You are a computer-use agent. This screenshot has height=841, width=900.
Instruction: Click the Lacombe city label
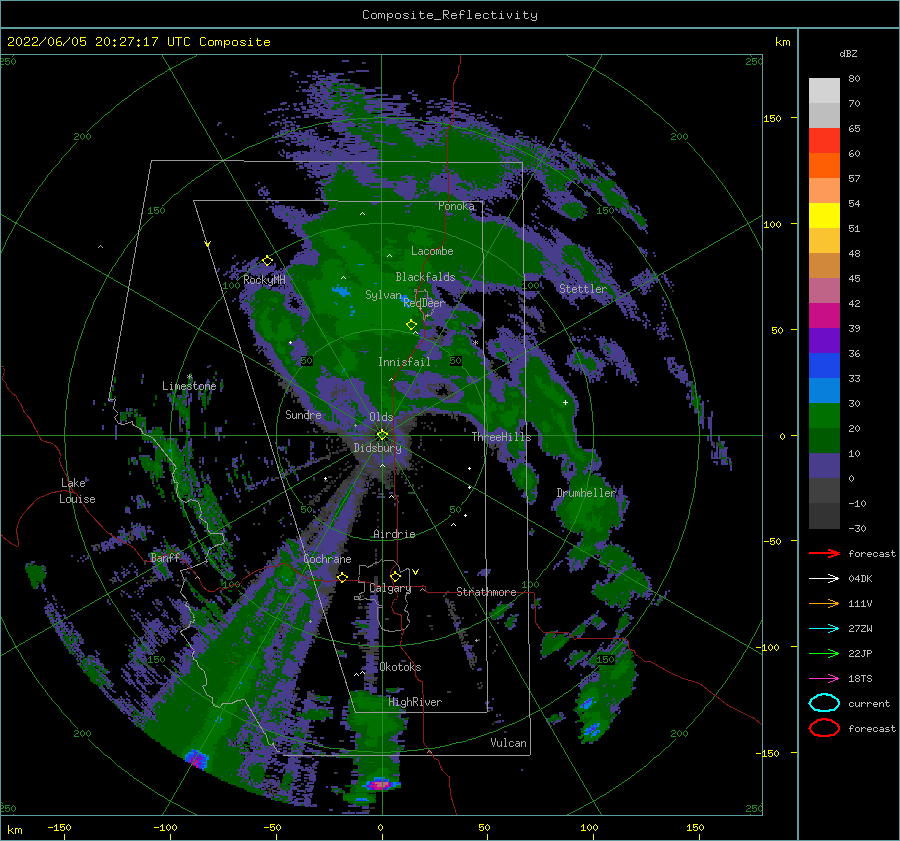(432, 251)
